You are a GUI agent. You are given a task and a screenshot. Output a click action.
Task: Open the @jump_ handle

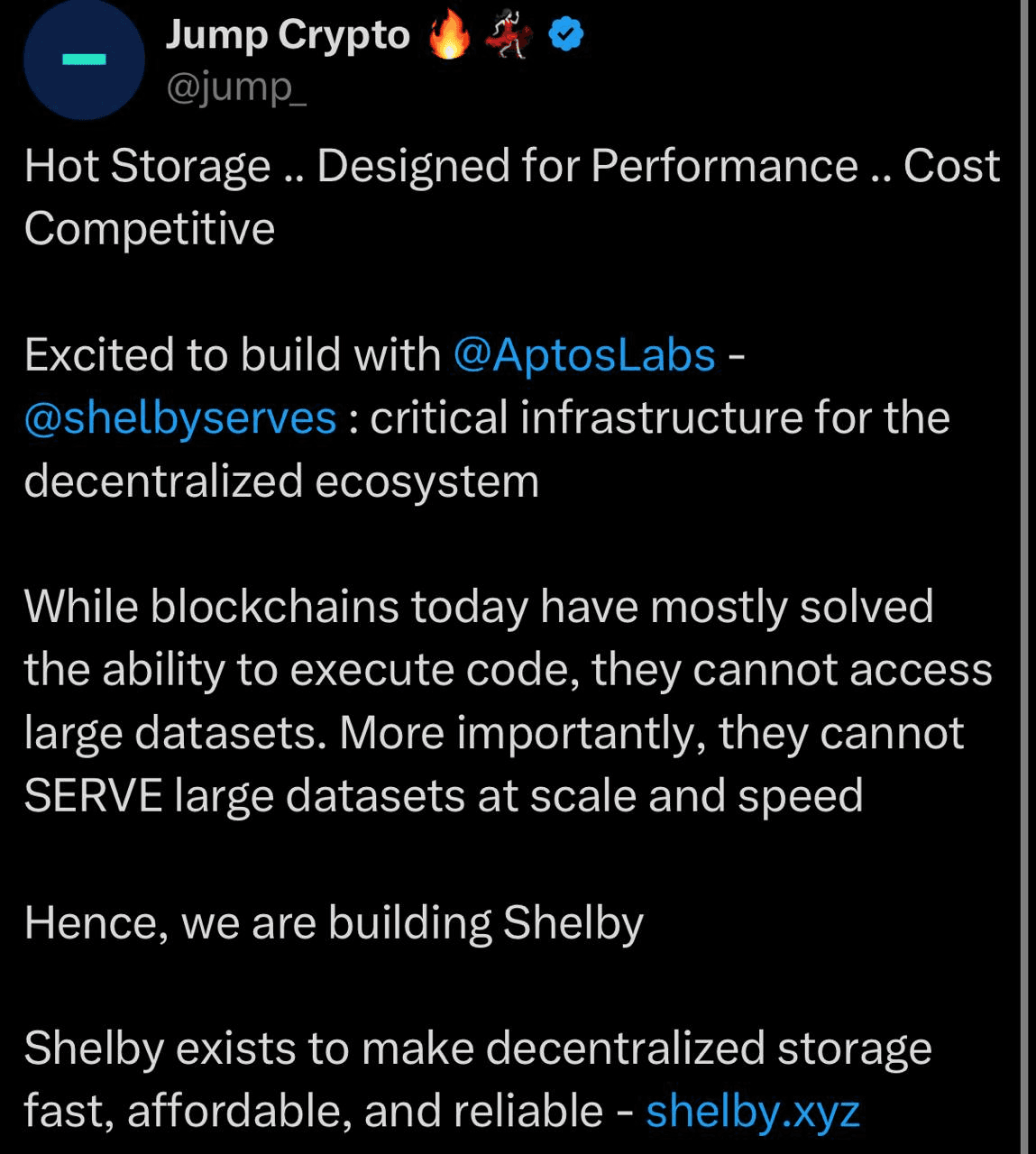pyautogui.click(x=236, y=87)
